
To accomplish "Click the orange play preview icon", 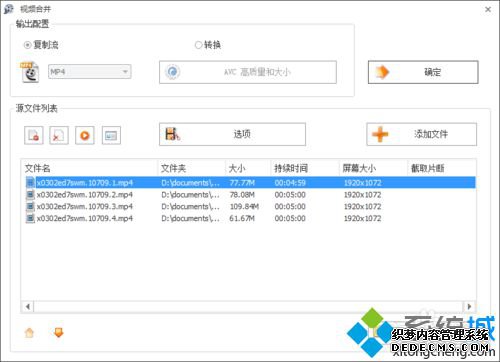I will 85,135.
